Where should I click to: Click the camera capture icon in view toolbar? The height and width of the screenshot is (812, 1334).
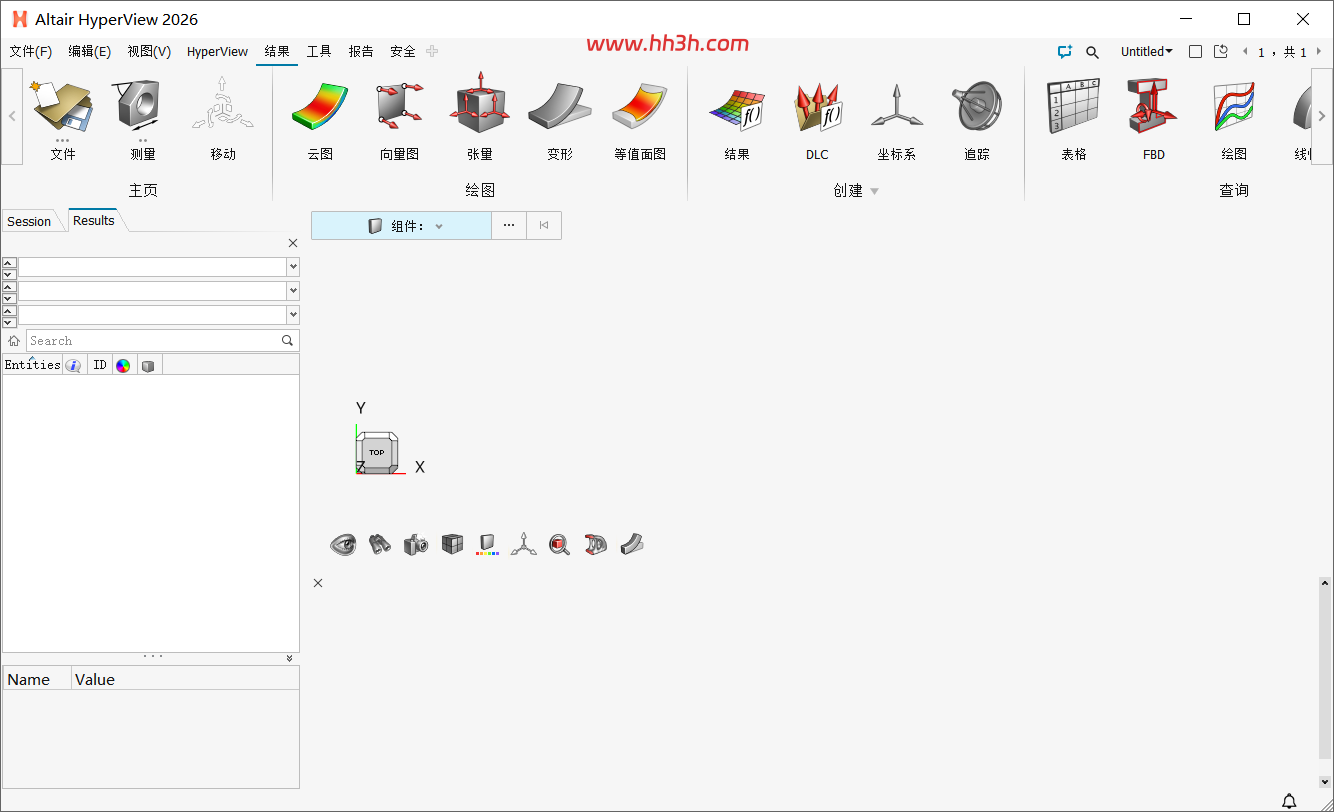(x=416, y=545)
